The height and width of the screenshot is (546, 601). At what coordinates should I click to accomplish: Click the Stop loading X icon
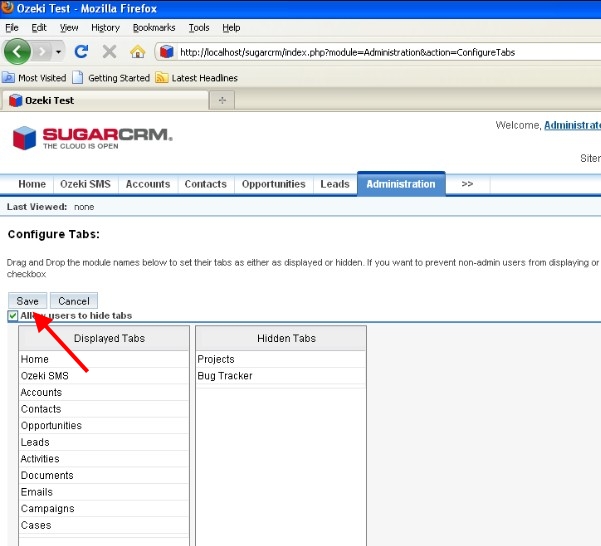point(110,51)
